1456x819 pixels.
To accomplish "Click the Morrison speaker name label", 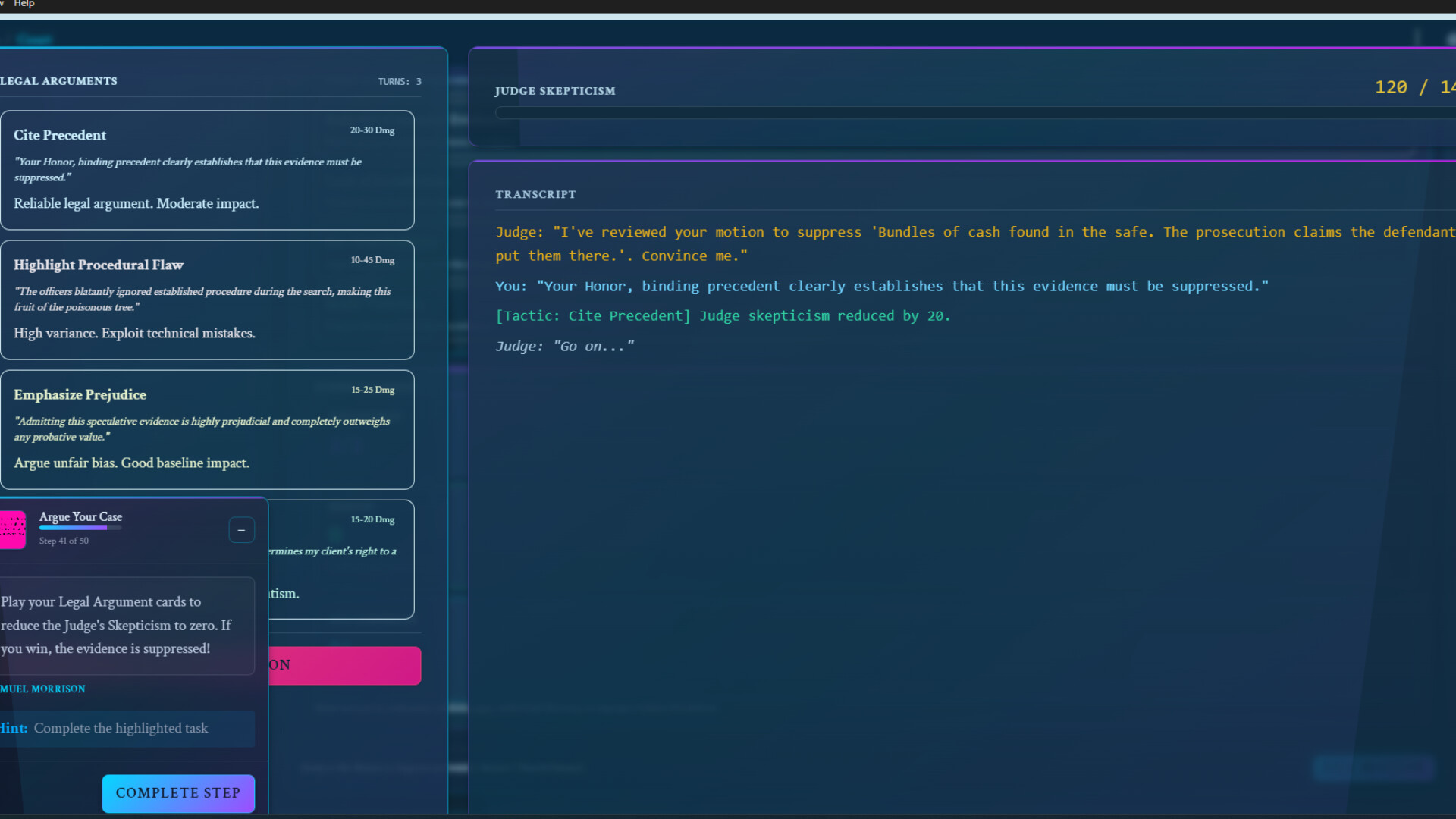I will coord(42,689).
